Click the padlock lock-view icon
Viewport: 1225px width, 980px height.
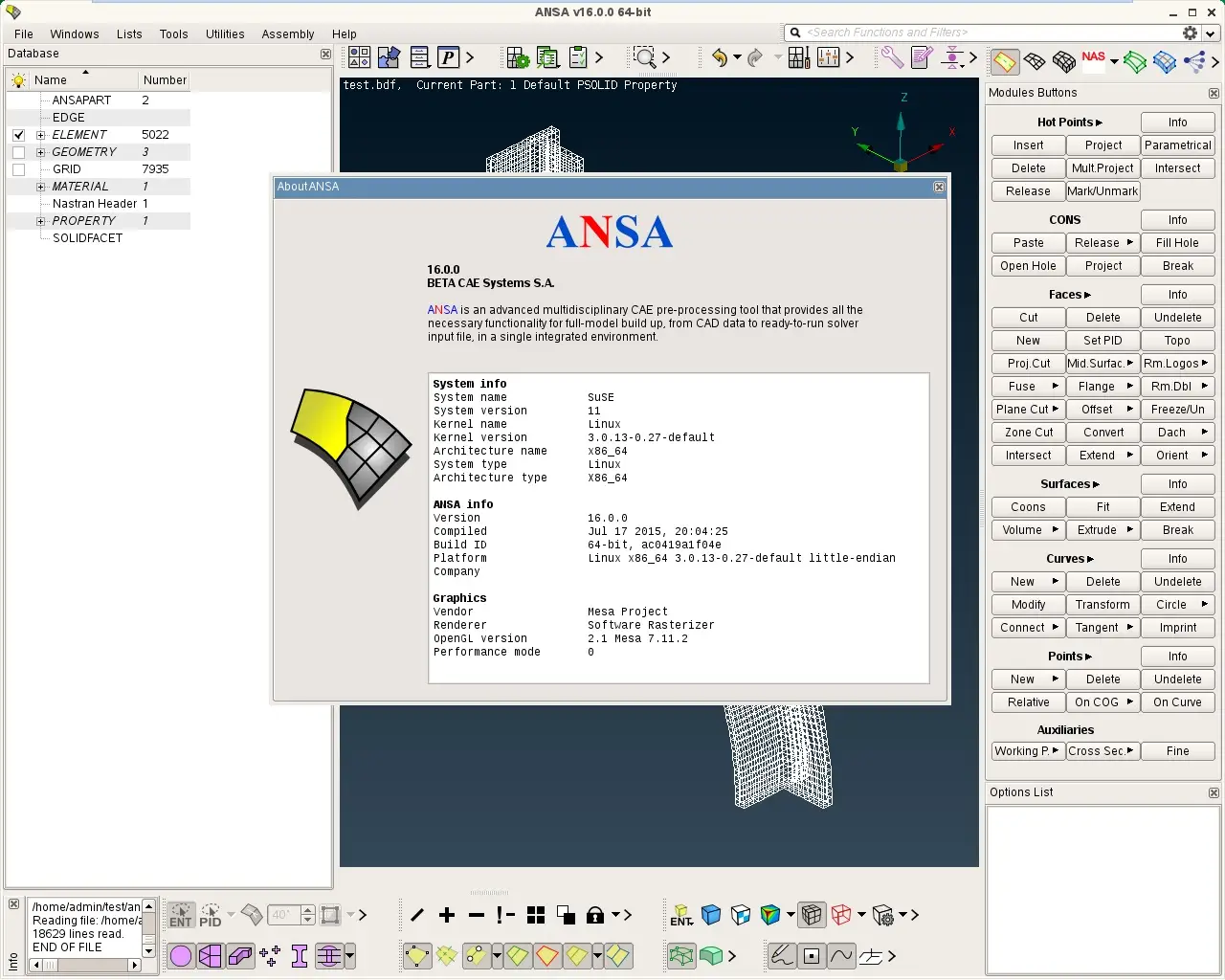[595, 915]
